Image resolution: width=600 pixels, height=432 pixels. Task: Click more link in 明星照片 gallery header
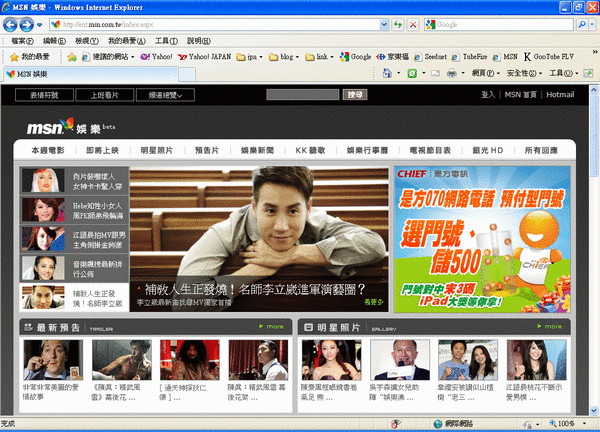point(549,326)
